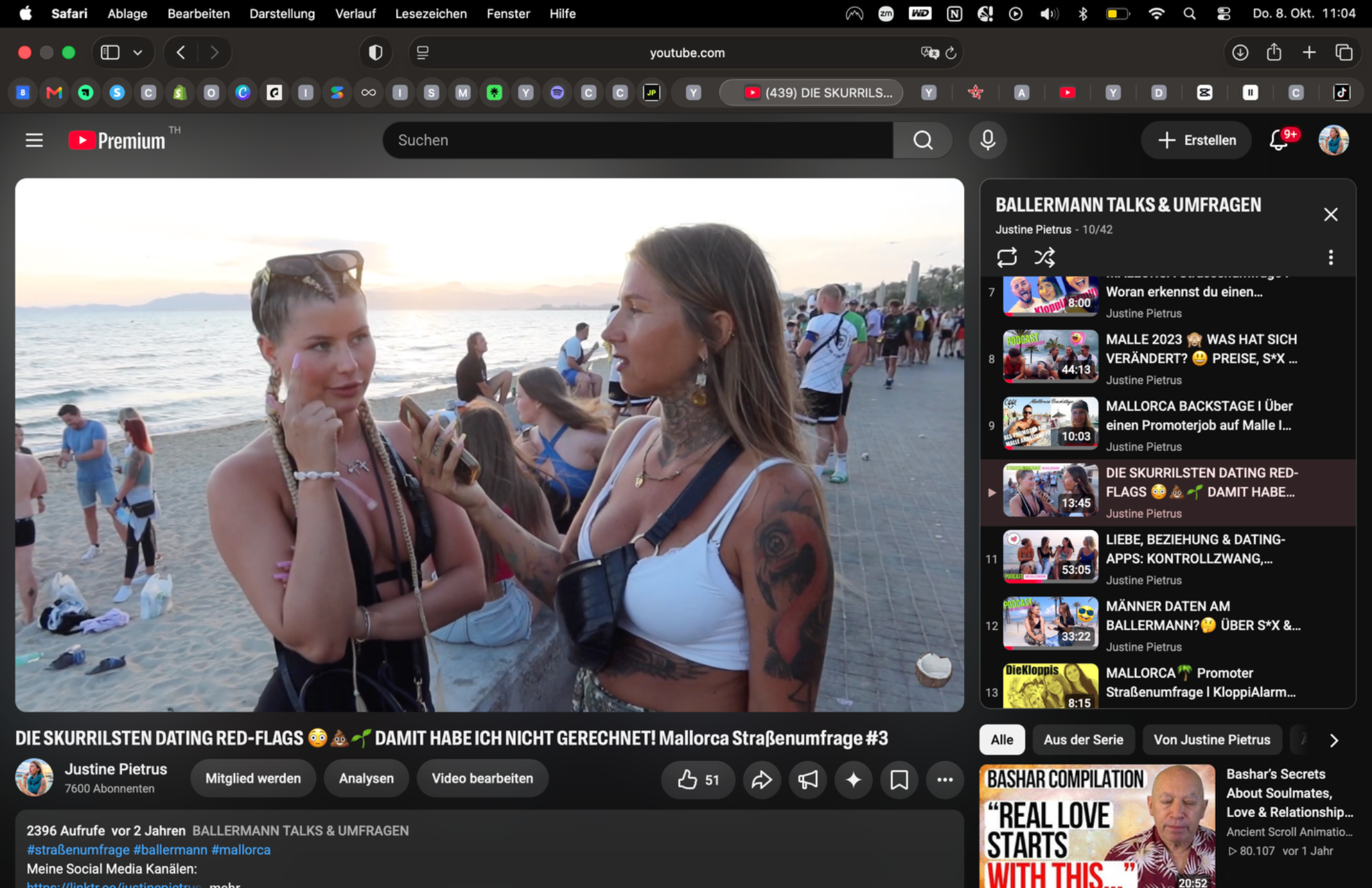
Task: Close the Ballermann Talks playlist panel
Action: pos(1330,214)
